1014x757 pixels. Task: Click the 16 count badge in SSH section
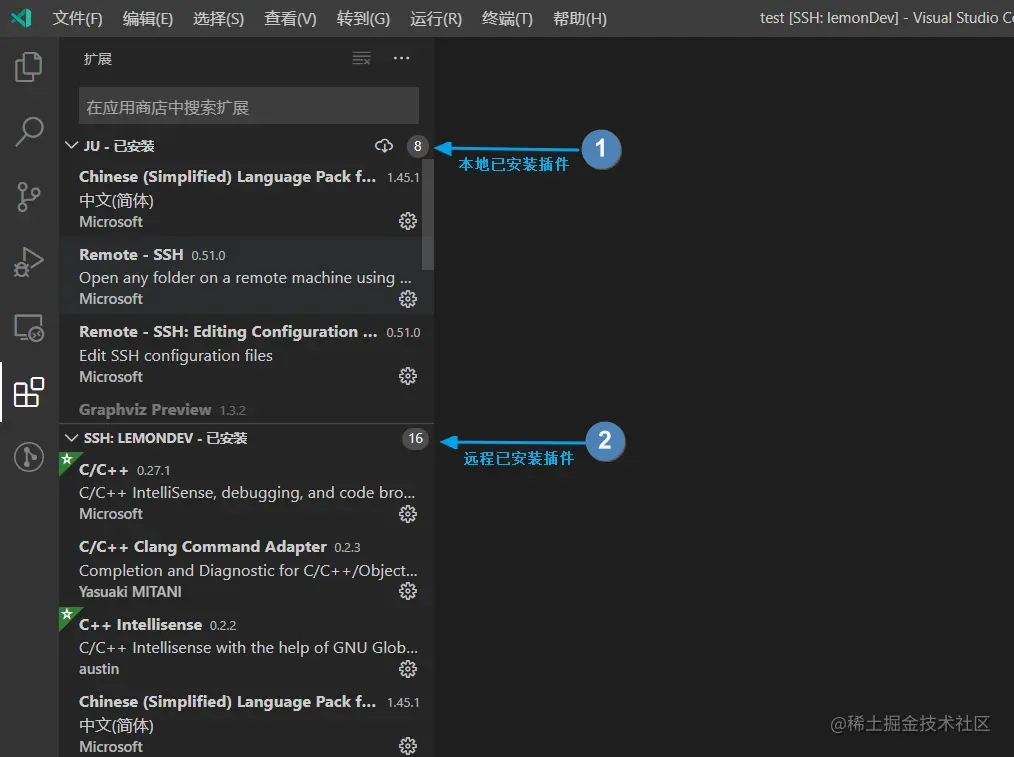415,438
